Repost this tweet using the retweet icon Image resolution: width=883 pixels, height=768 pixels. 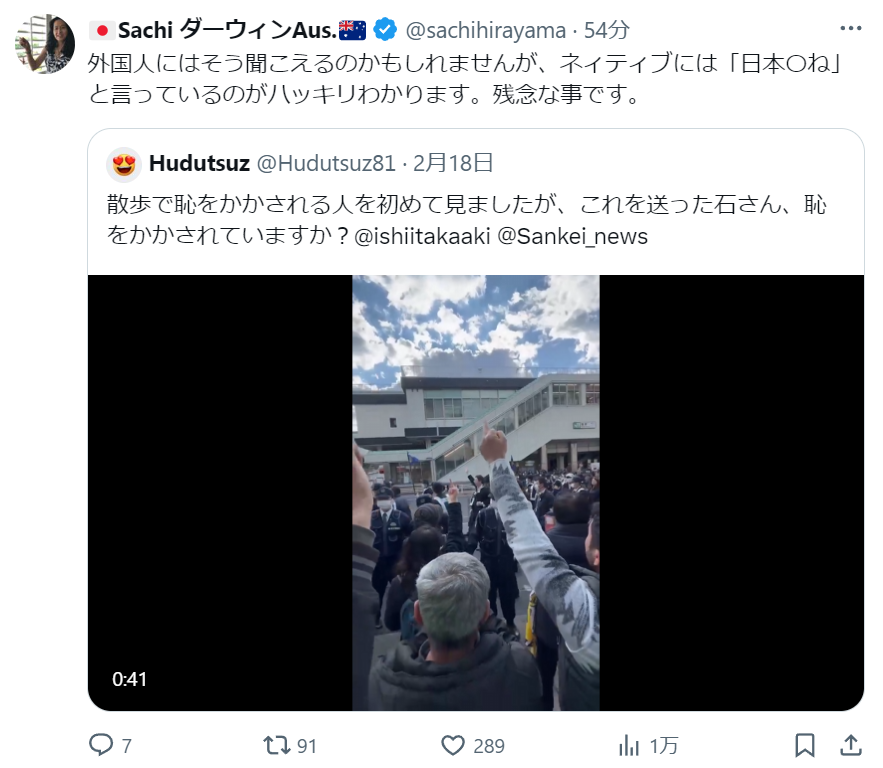[x=277, y=745]
